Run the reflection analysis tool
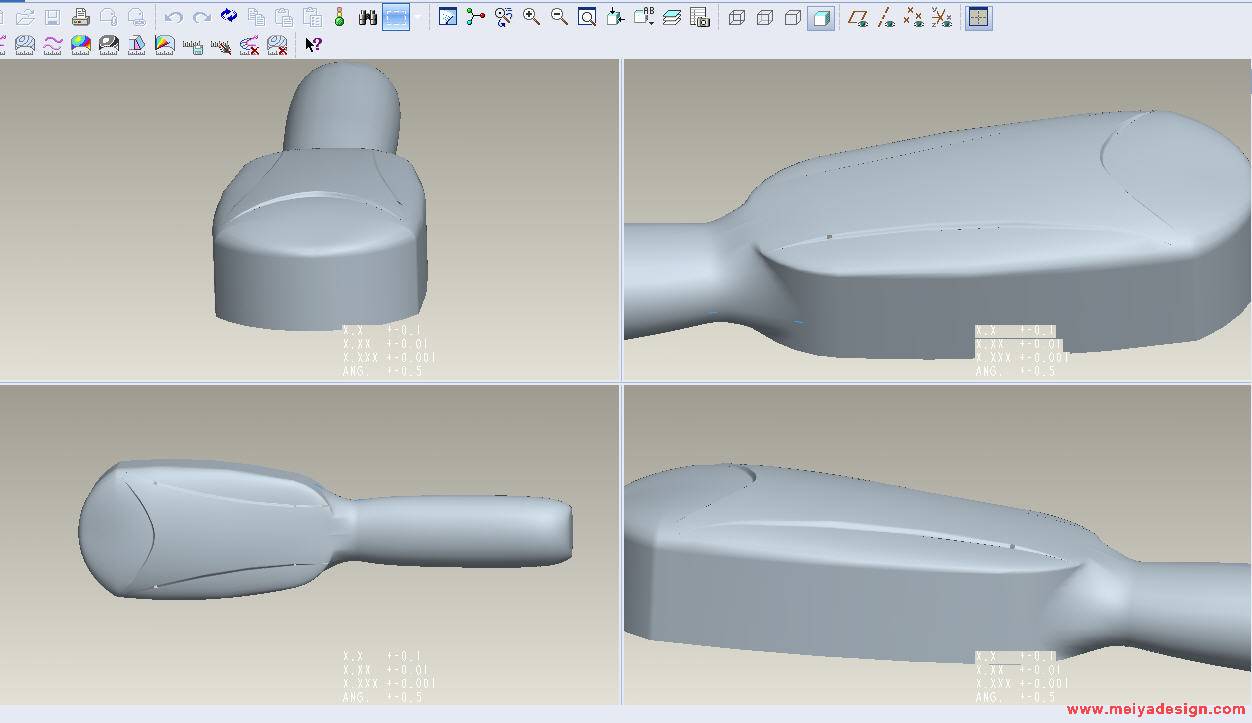This screenshot has height=723, width=1252. pos(109,45)
